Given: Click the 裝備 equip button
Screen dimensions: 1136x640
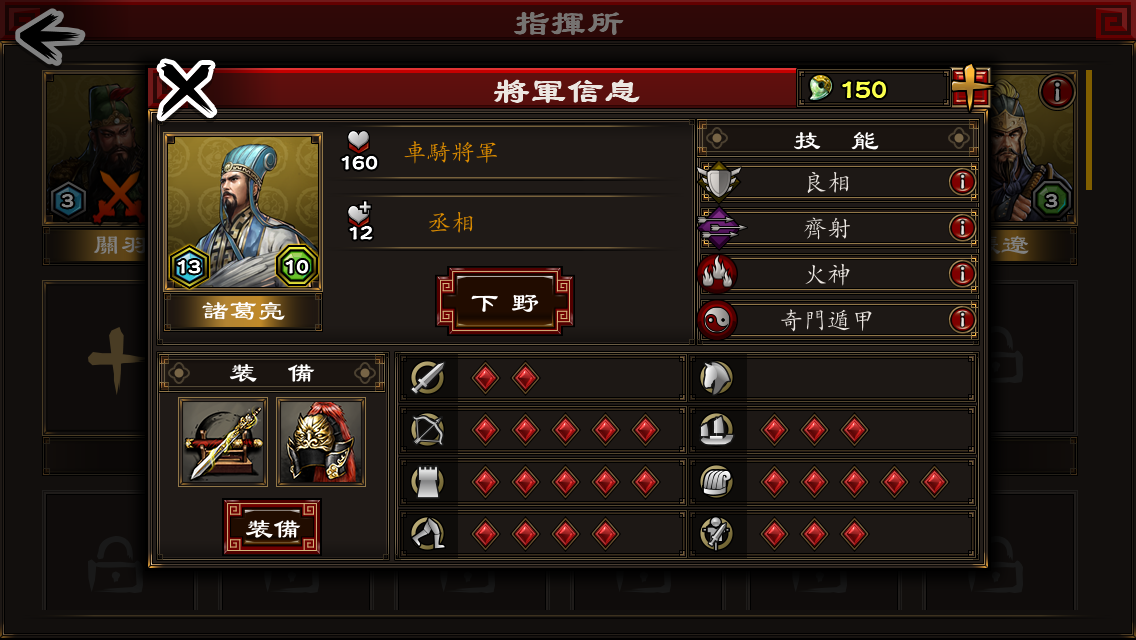Looking at the screenshot, I should point(272,528).
